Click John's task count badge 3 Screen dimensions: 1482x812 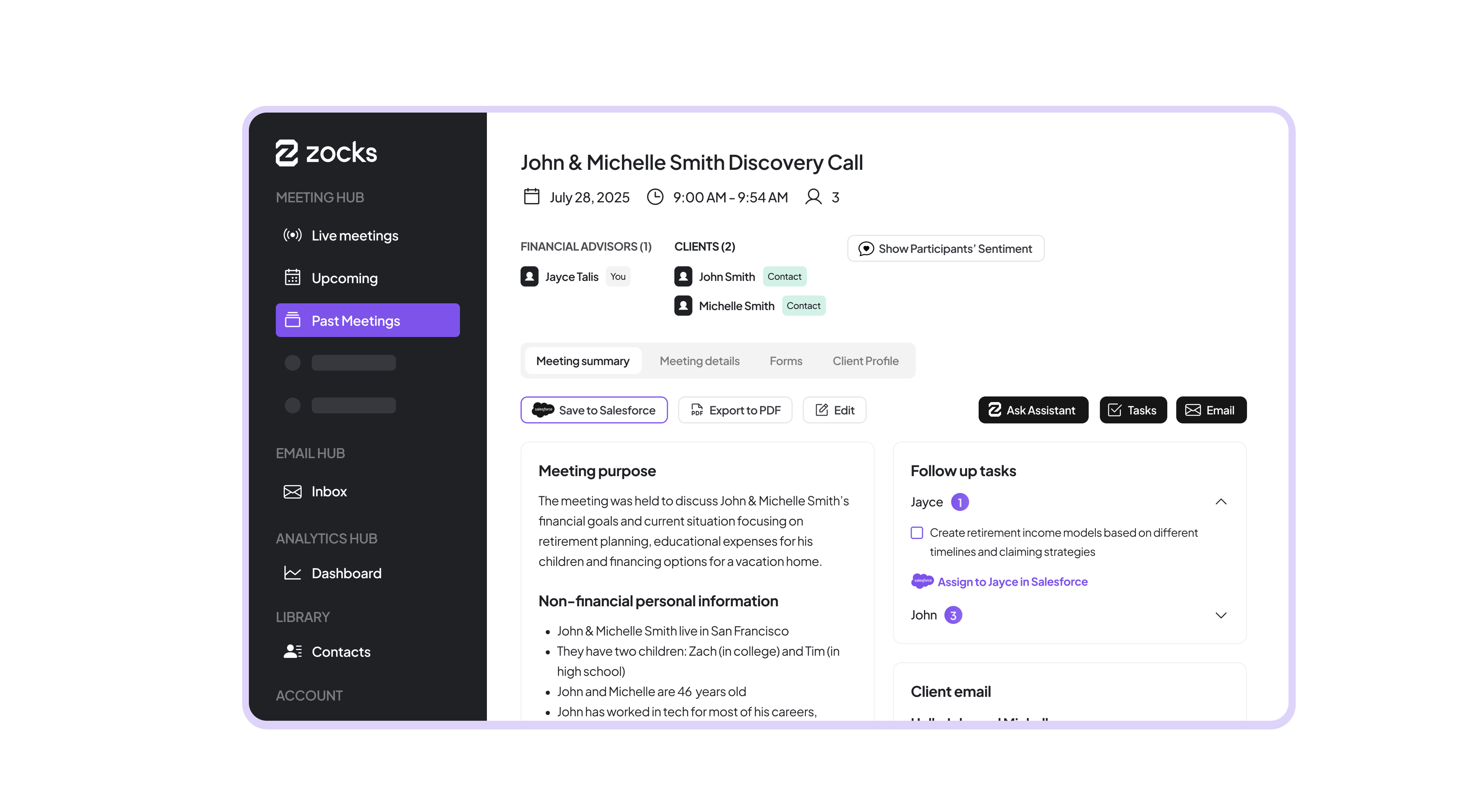(953, 615)
